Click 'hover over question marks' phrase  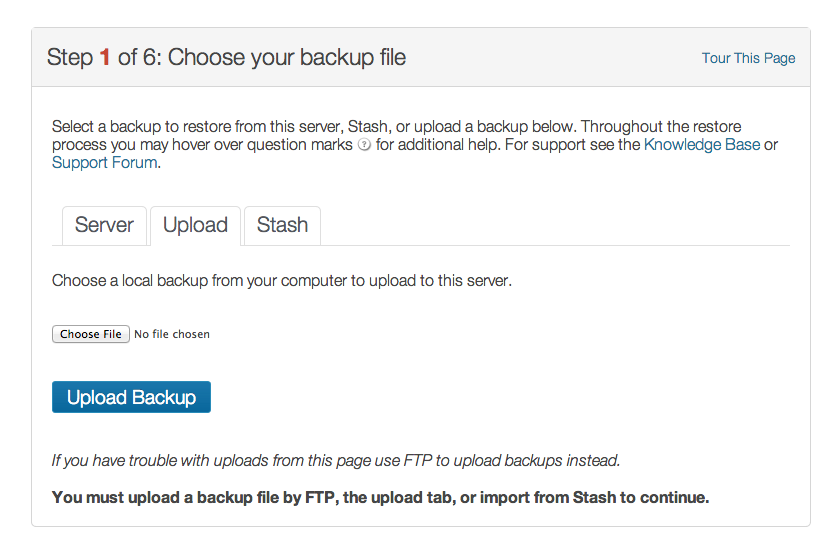click(x=262, y=145)
